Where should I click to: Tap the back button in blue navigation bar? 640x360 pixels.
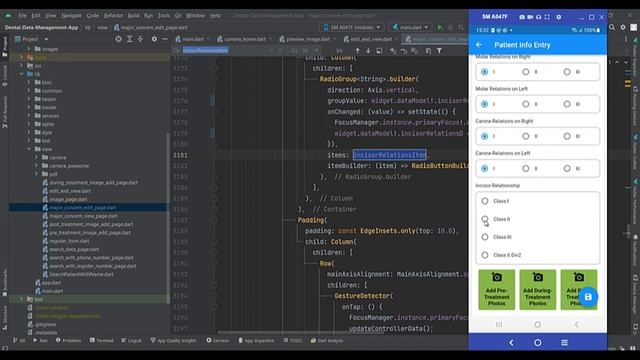tap(511, 343)
